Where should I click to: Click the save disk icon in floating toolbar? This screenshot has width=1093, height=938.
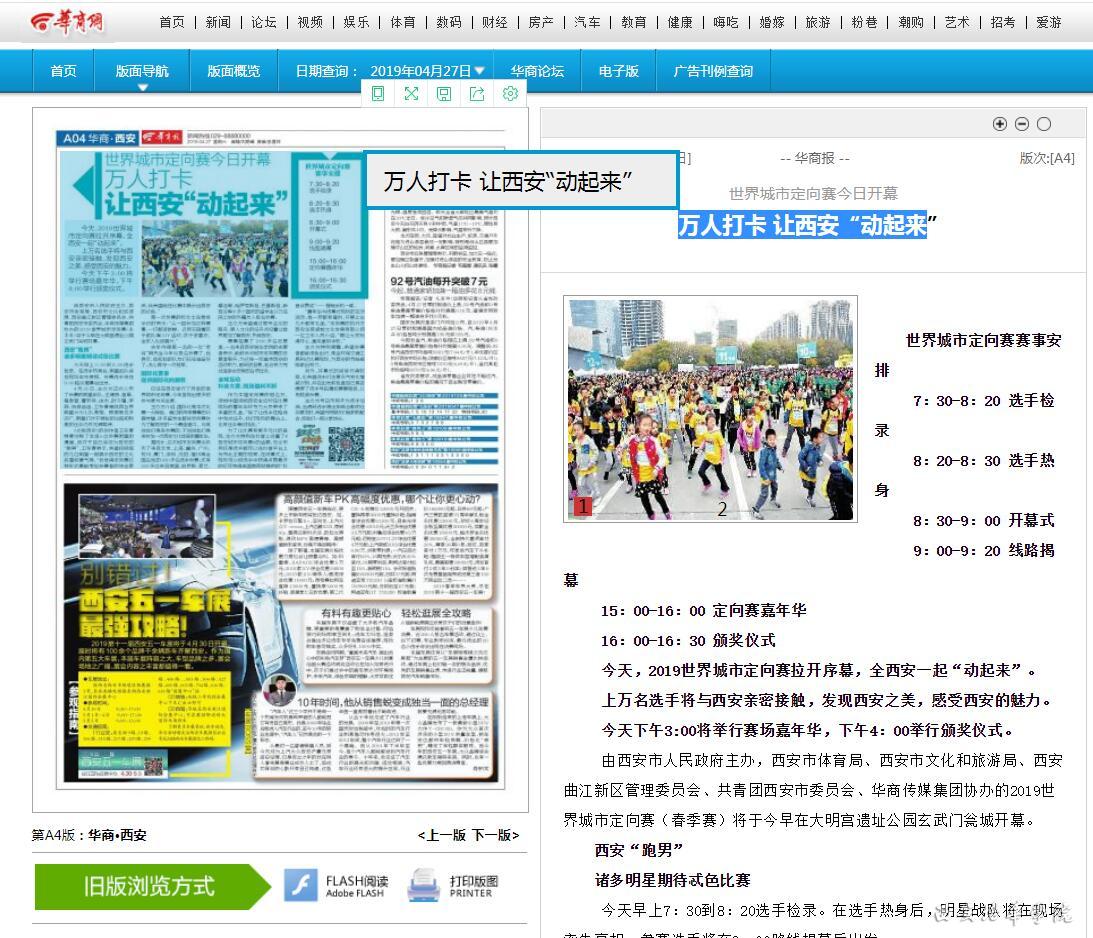coord(444,94)
